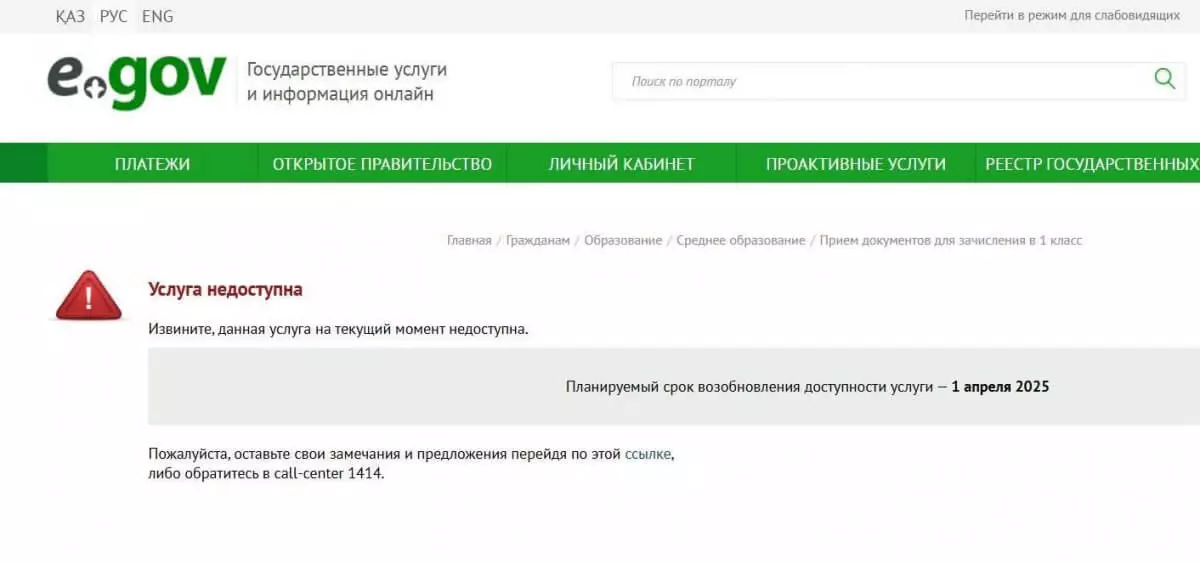The width and height of the screenshot is (1200, 565).
Task: Open ЛИЧНЫЙ КАБИНЕТ menu
Action: 621,164
